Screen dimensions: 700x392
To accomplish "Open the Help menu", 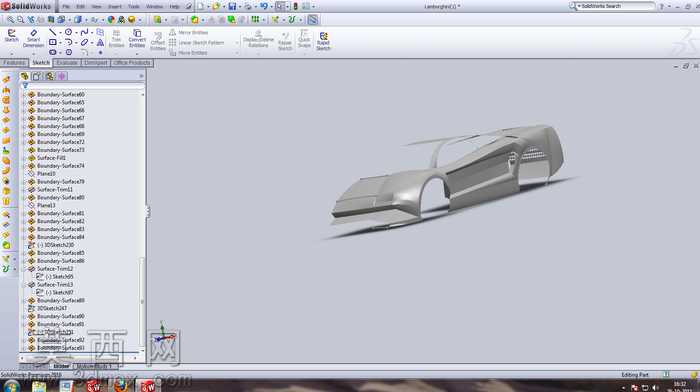I will coord(175,7).
